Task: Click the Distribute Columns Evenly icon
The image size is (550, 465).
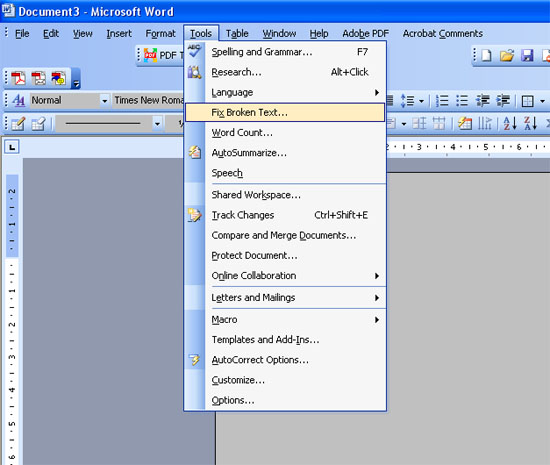Action: pos(438,123)
